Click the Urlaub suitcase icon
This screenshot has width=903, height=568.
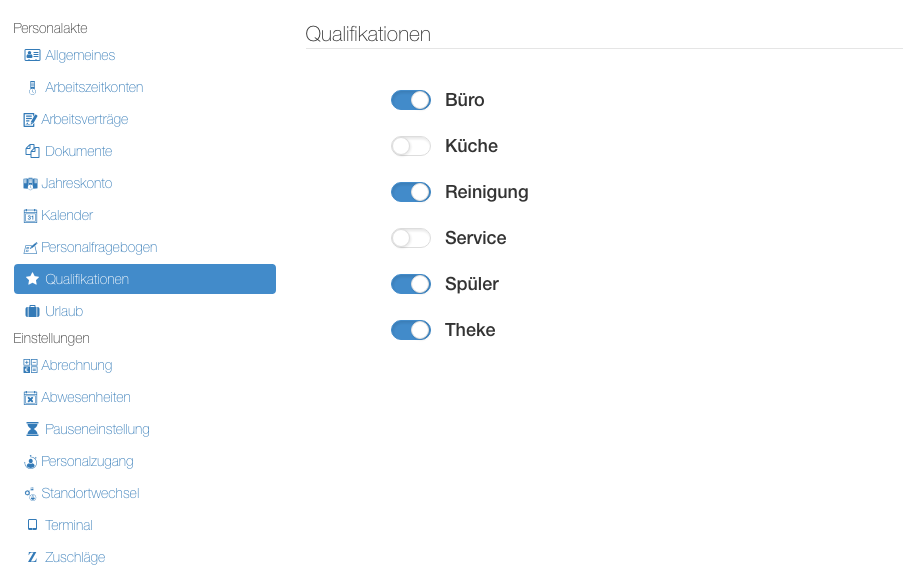(32, 312)
